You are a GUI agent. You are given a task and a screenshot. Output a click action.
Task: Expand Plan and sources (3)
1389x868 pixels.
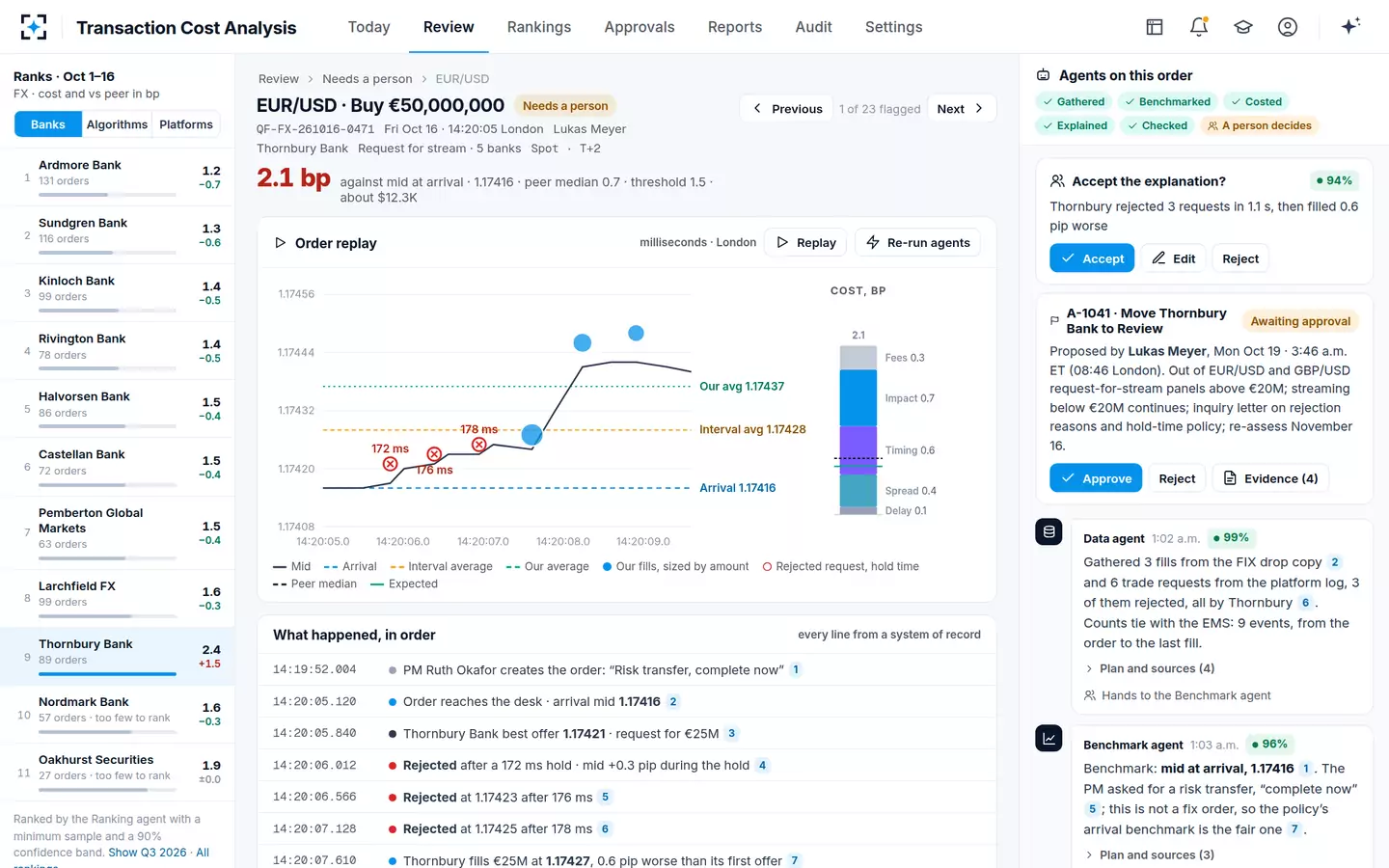click(1149, 854)
